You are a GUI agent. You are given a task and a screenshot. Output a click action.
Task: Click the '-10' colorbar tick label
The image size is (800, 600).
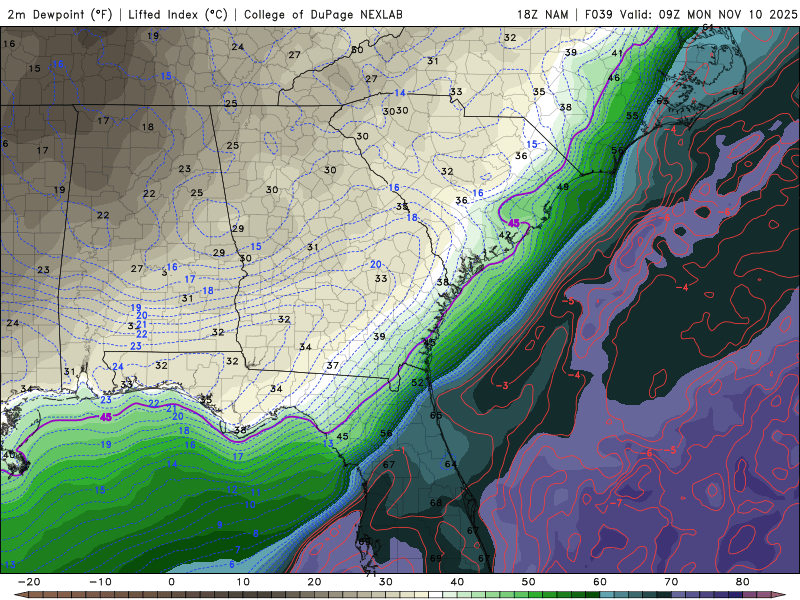[x=100, y=582]
